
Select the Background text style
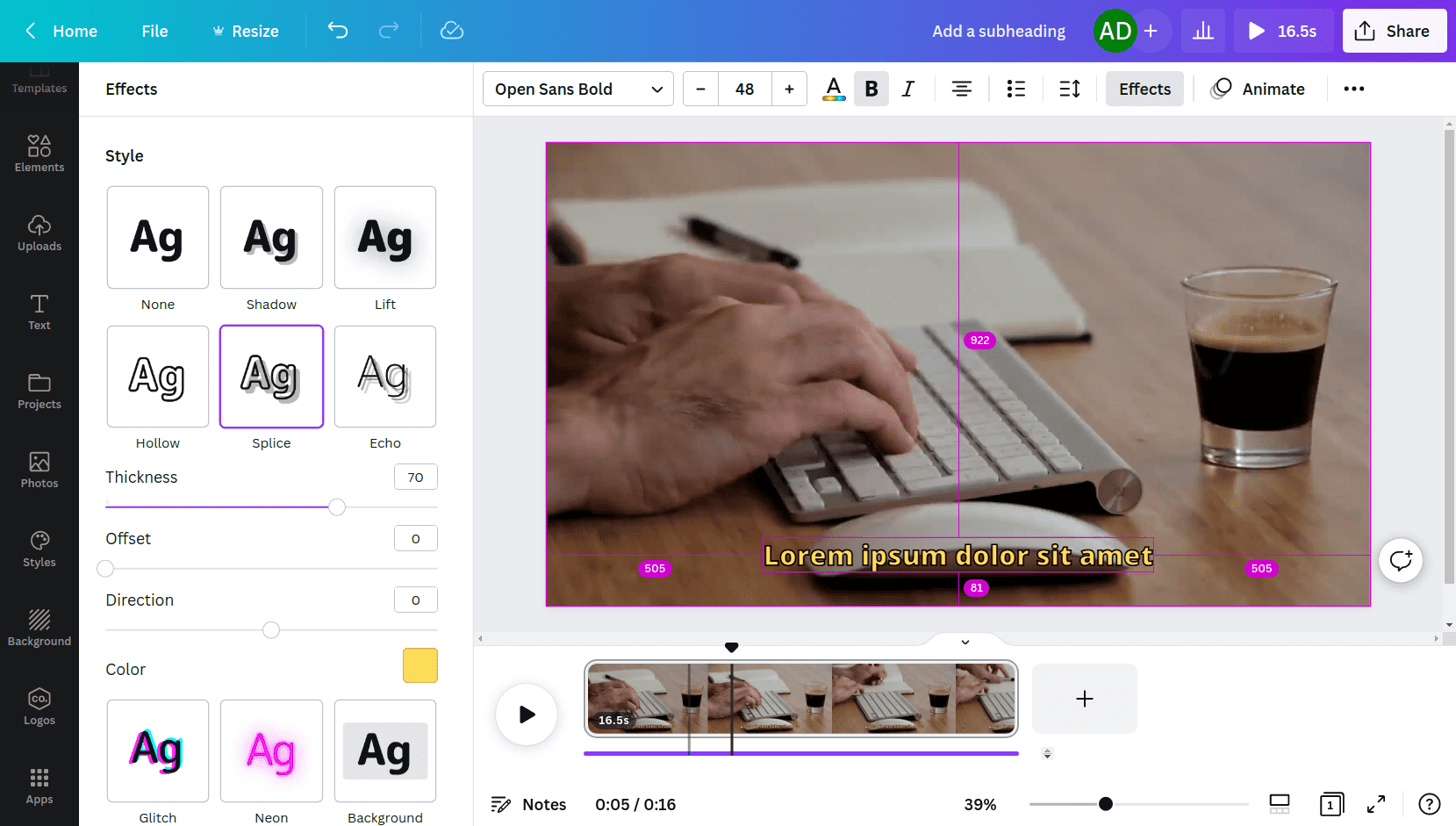click(x=385, y=751)
